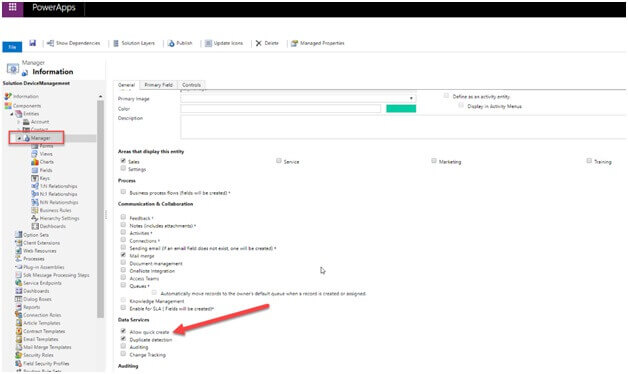This screenshot has height=374, width=628.
Task: Click the Option Sets icon
Action: point(18,235)
